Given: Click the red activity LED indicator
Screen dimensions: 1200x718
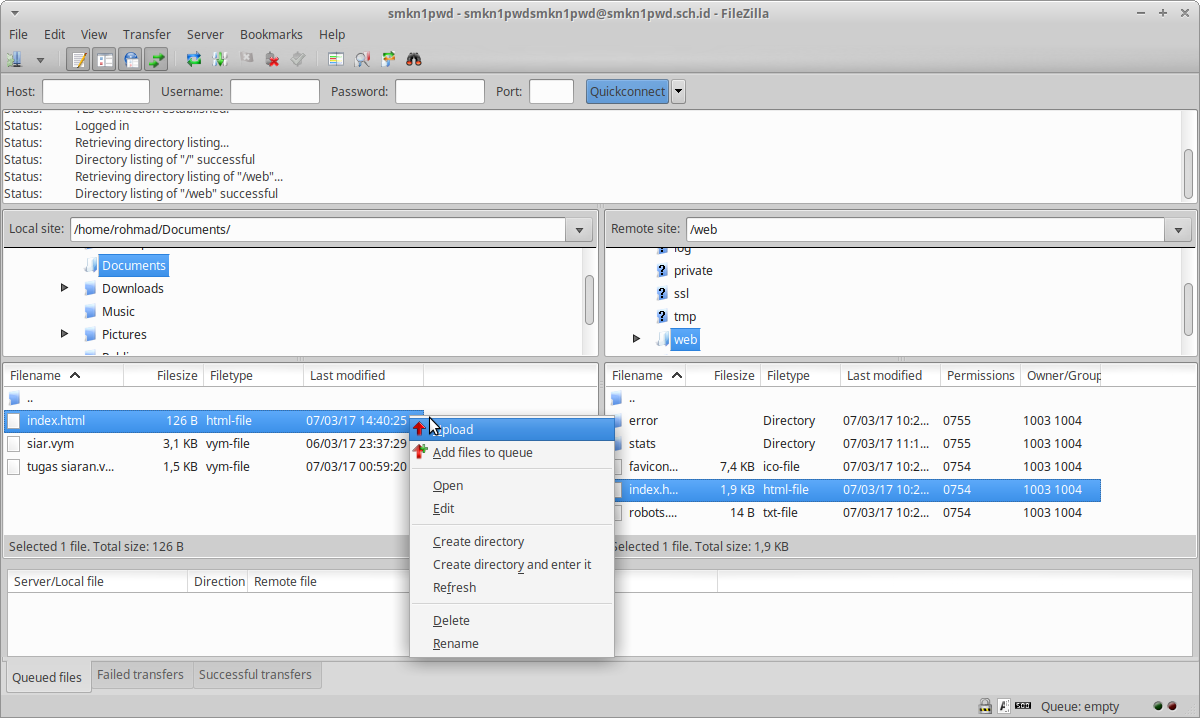Looking at the screenshot, I should (1172, 706).
